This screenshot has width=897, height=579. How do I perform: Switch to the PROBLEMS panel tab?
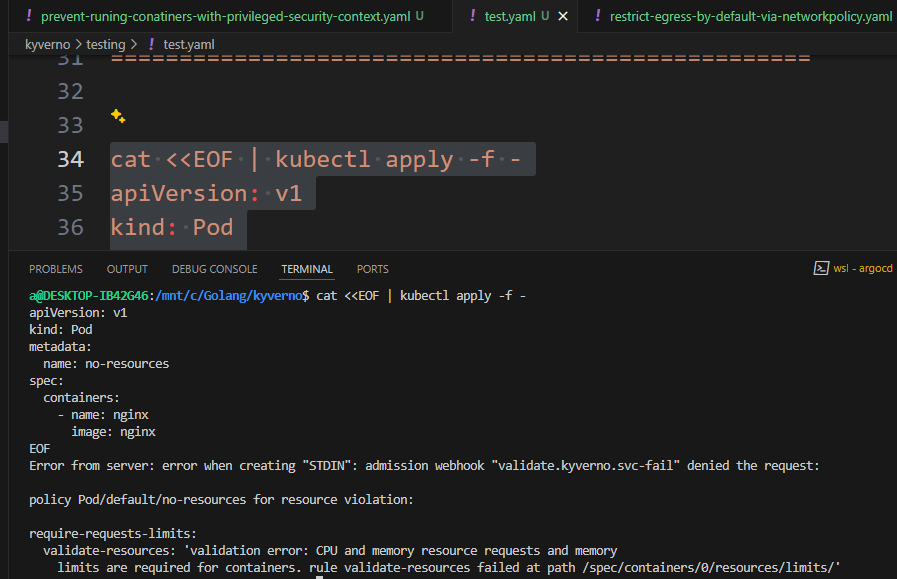tap(55, 268)
